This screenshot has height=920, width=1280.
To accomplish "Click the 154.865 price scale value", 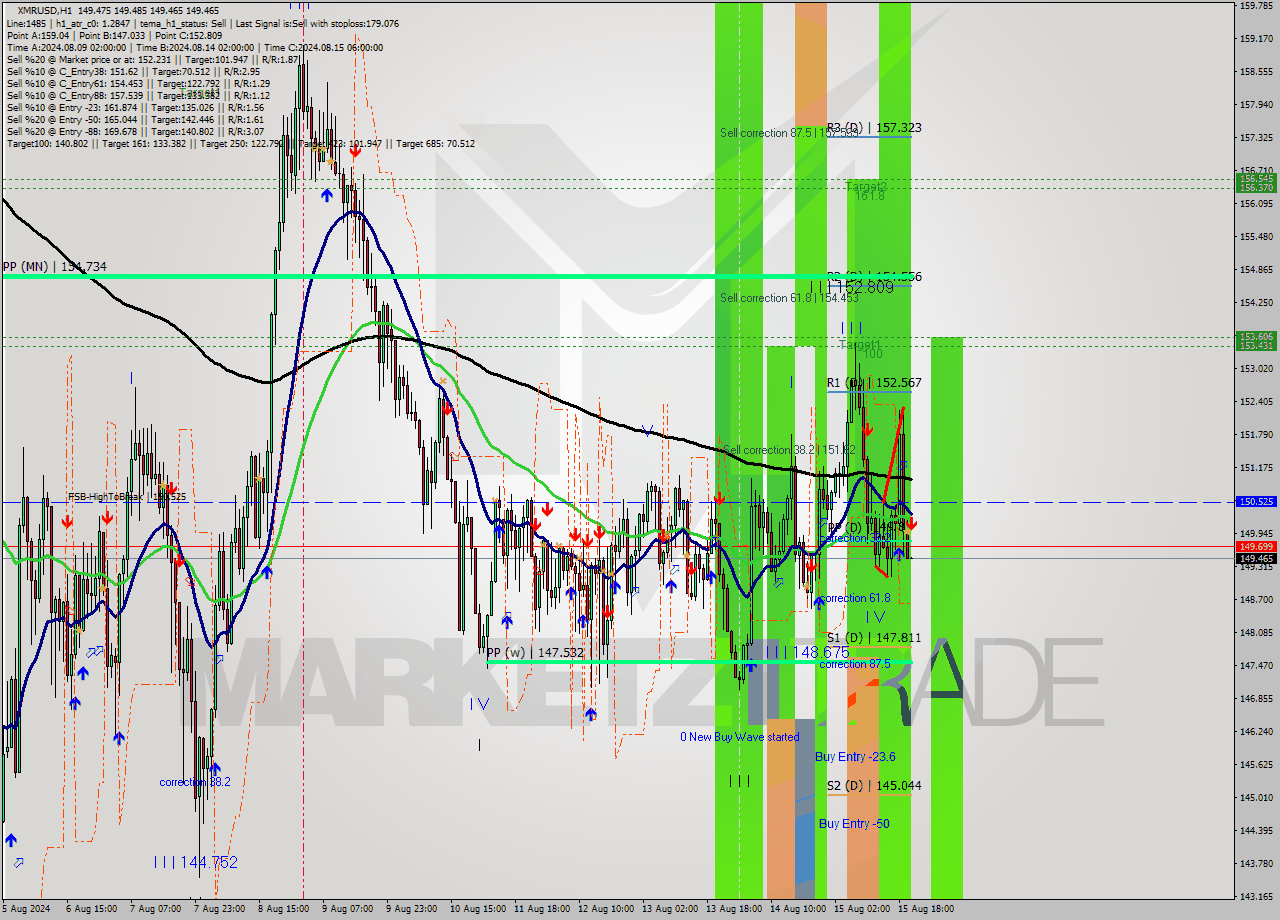I will [x=1256, y=270].
